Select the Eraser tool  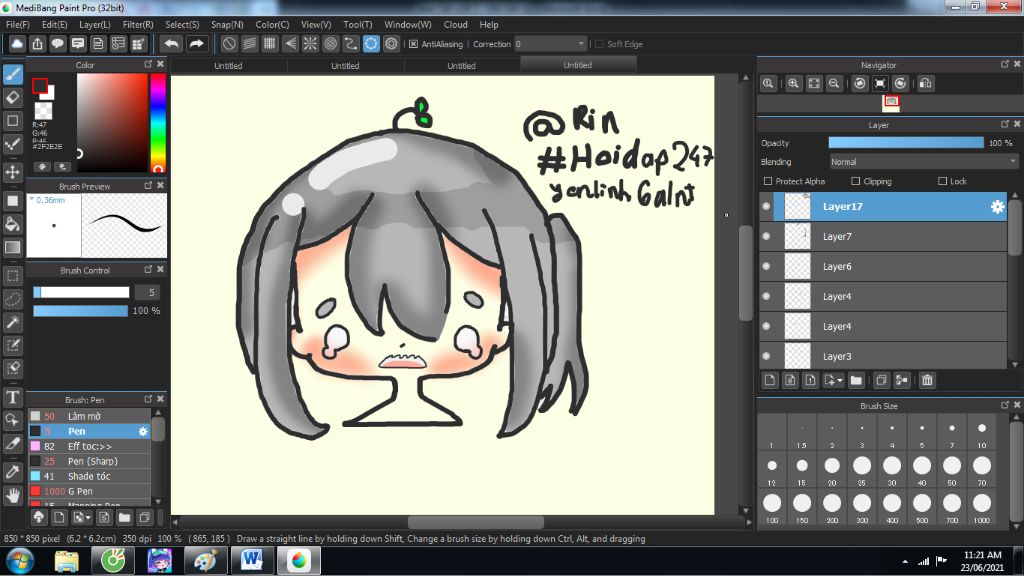tap(12, 97)
